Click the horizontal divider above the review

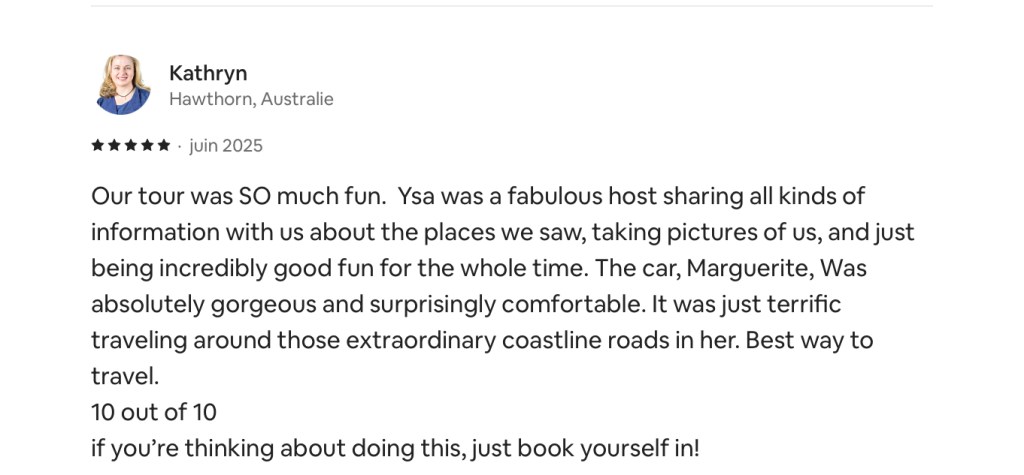(x=512, y=6)
